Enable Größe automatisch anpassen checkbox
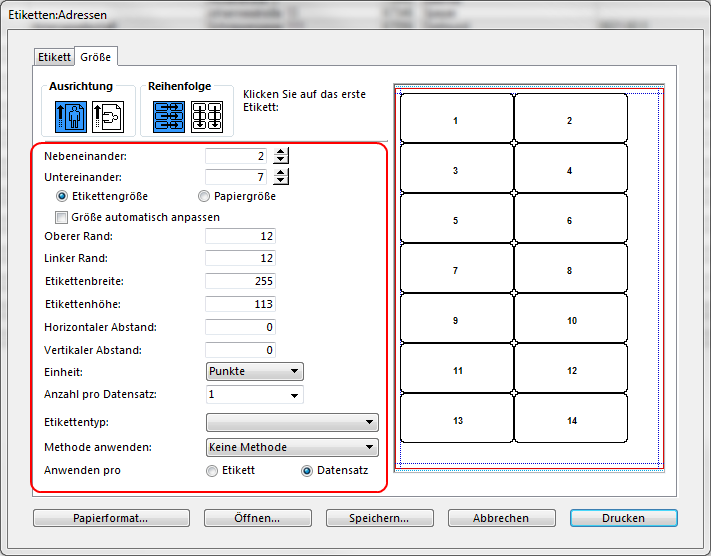This screenshot has width=711, height=556. pos(63,216)
